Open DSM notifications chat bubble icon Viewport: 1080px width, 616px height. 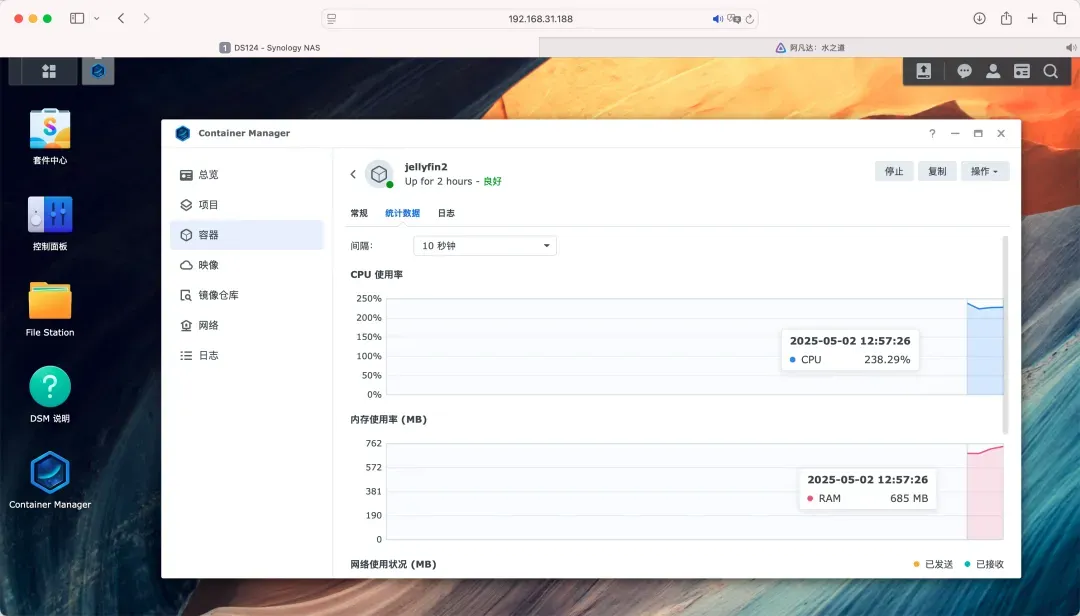click(964, 71)
